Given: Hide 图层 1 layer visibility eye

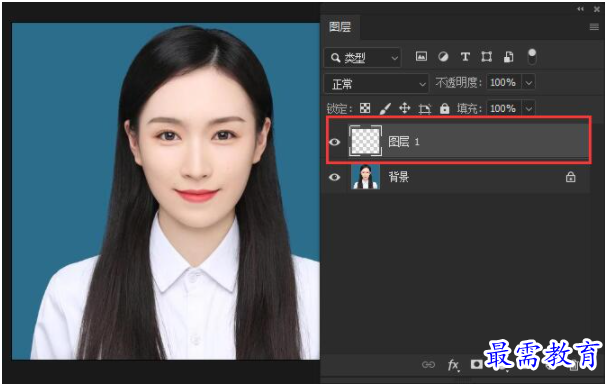Looking at the screenshot, I should click(x=335, y=142).
